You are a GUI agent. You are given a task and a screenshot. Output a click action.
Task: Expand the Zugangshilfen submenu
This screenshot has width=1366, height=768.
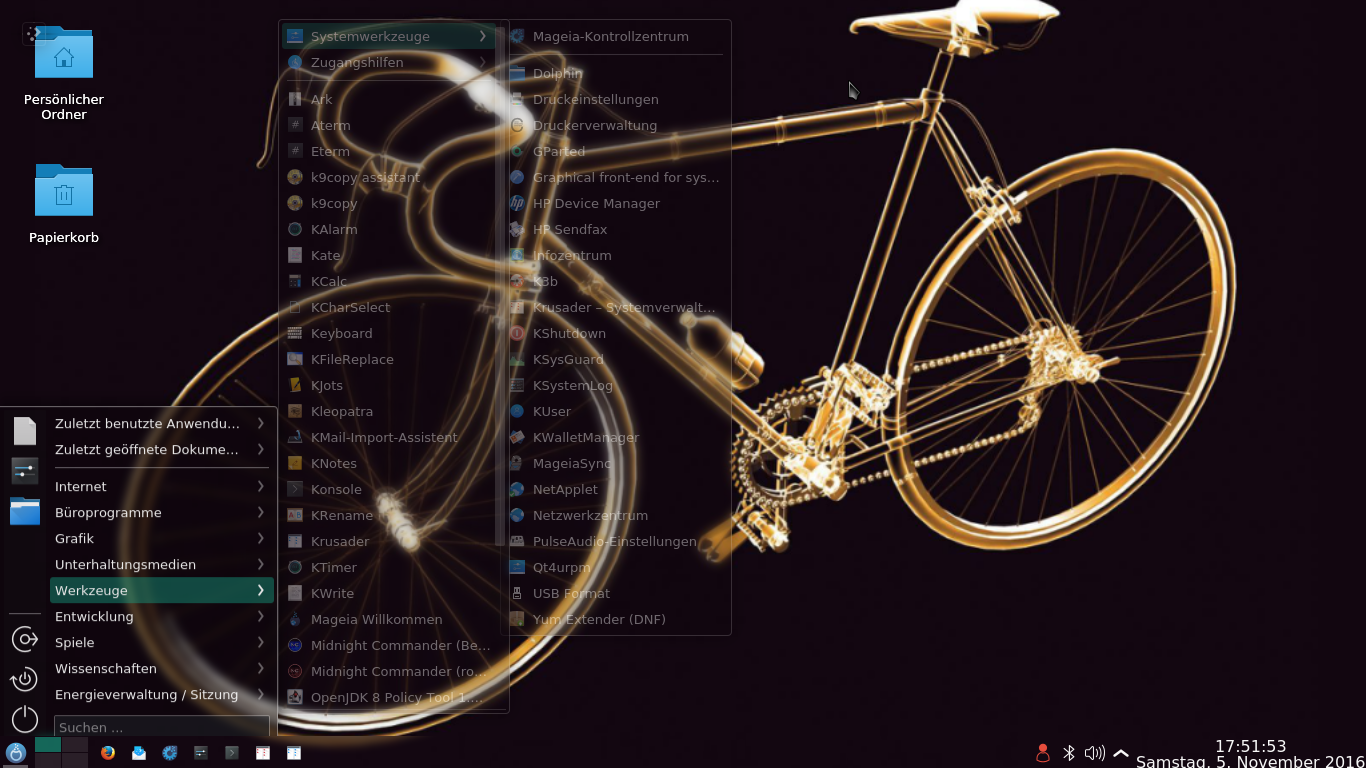389,62
